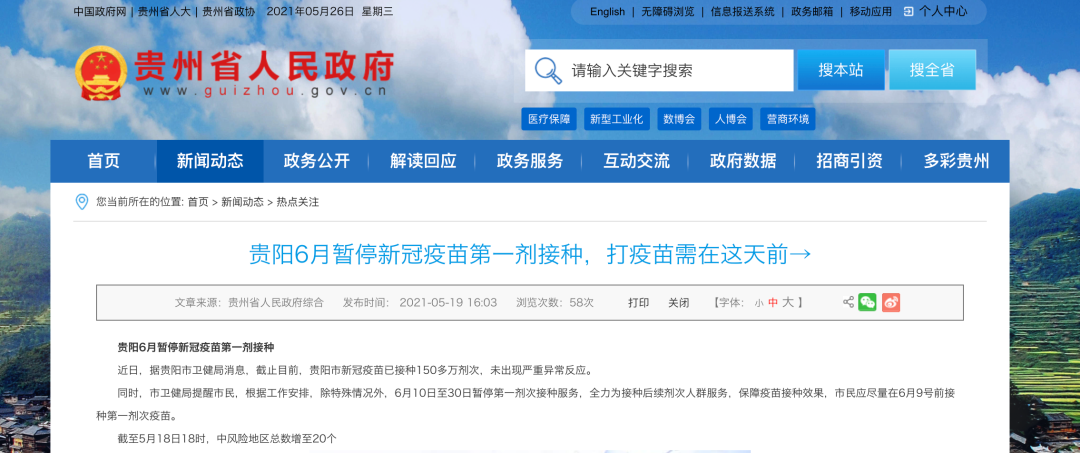
Task: Click the magnifier icon in search box
Action: pos(548,70)
